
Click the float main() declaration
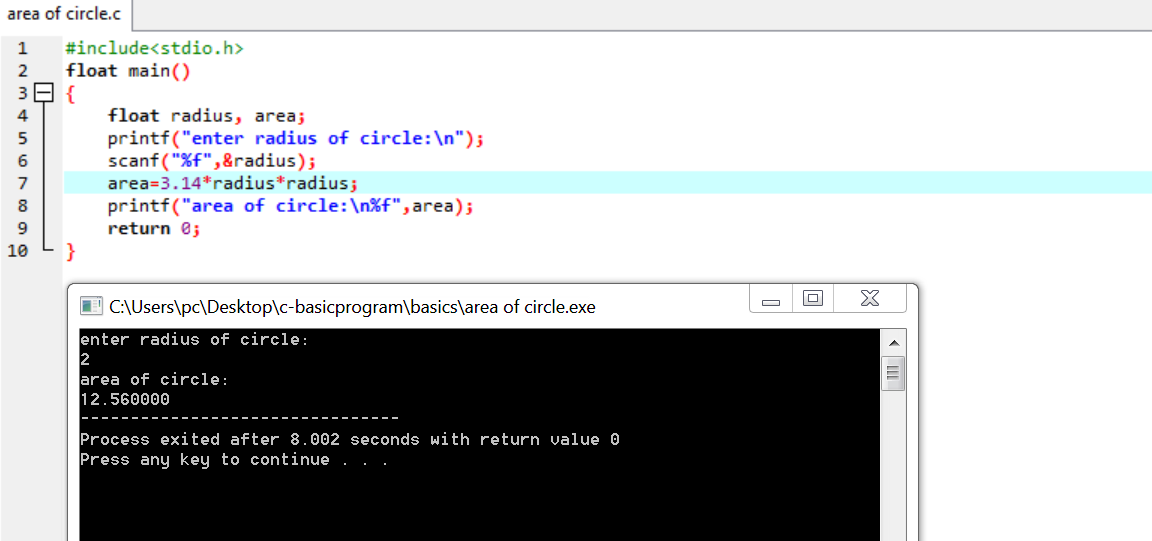point(128,71)
